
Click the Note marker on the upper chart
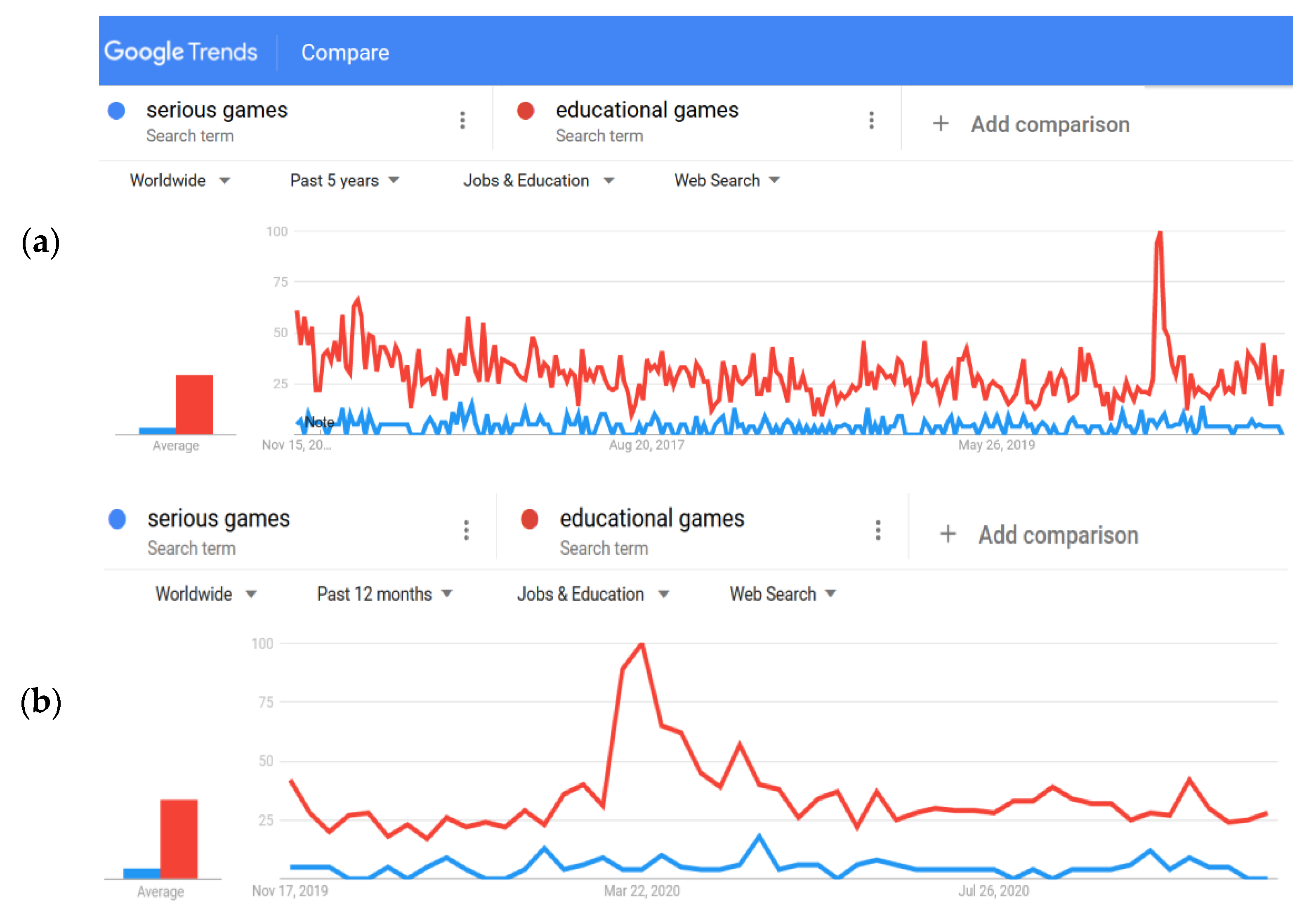(319, 423)
